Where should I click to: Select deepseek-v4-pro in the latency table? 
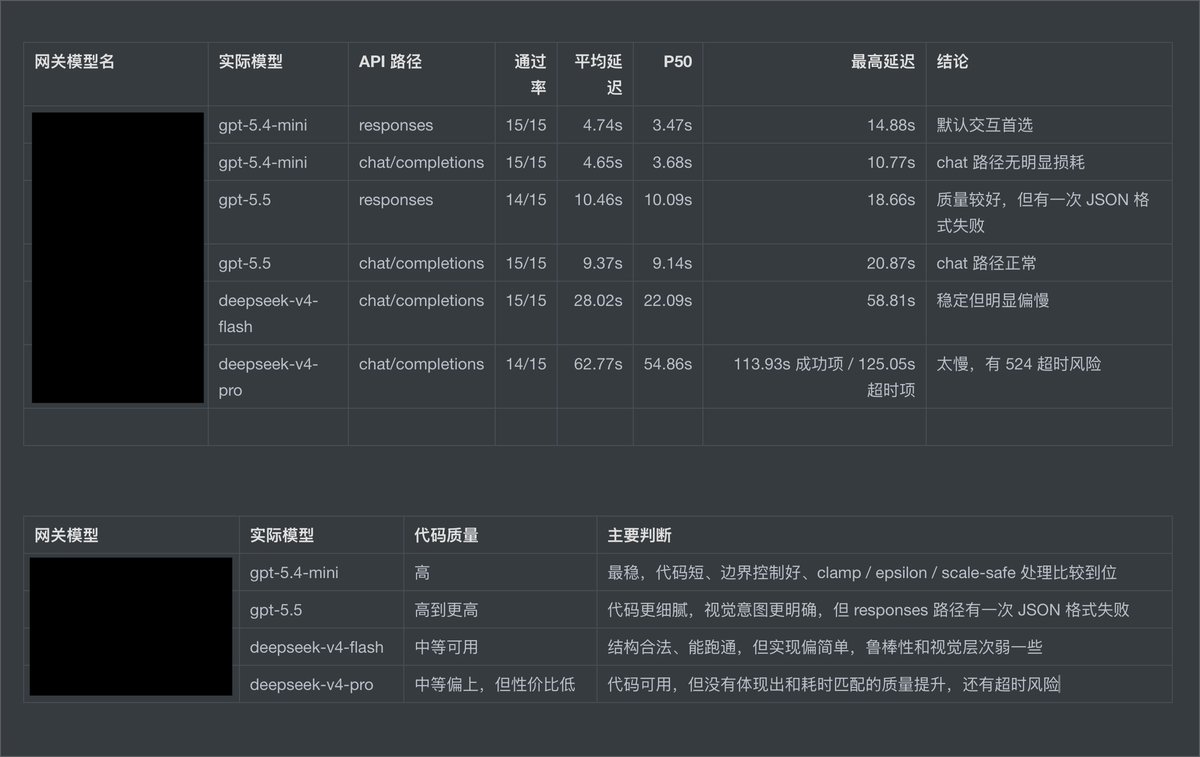click(x=268, y=377)
